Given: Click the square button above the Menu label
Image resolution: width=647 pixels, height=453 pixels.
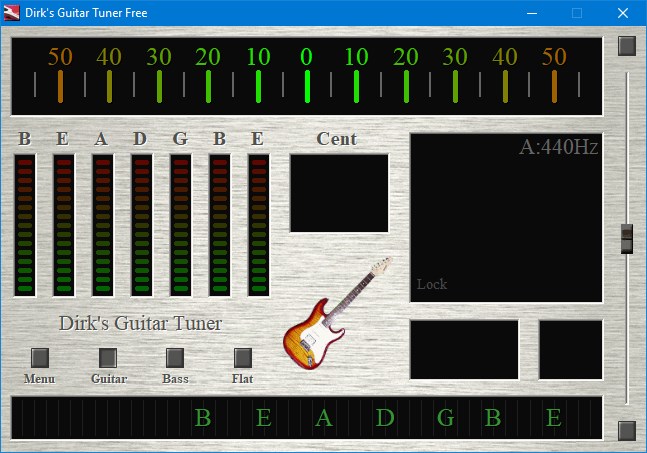Looking at the screenshot, I should pyautogui.click(x=40, y=357).
